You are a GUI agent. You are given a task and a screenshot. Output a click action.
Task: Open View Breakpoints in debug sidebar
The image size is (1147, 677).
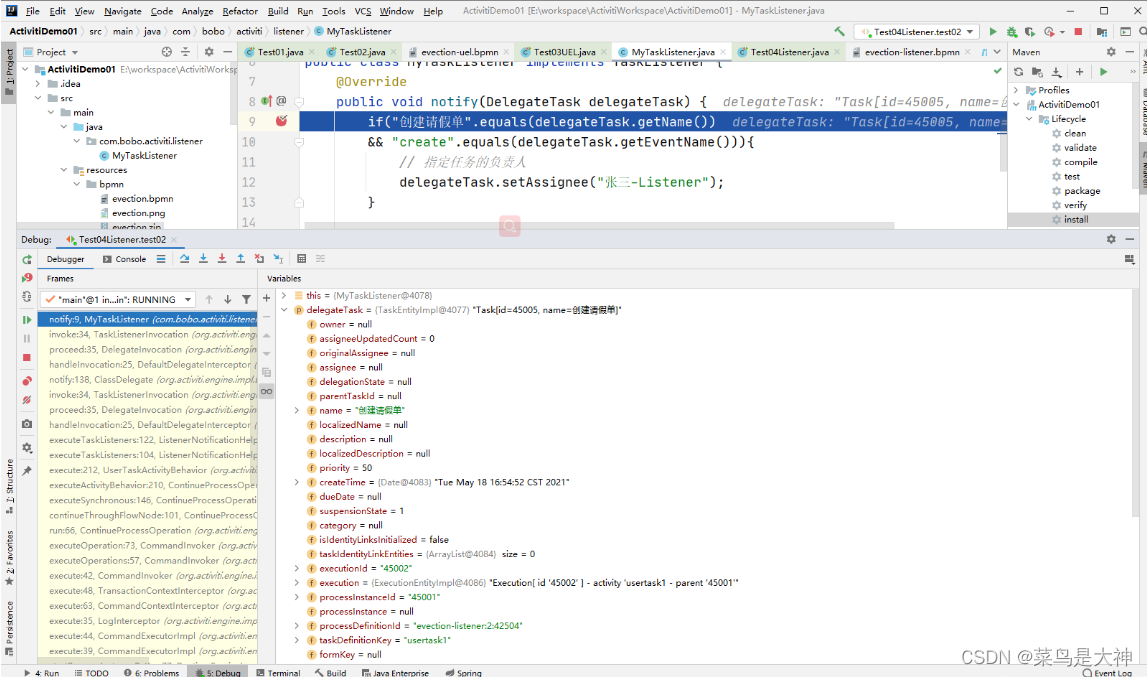point(27,381)
